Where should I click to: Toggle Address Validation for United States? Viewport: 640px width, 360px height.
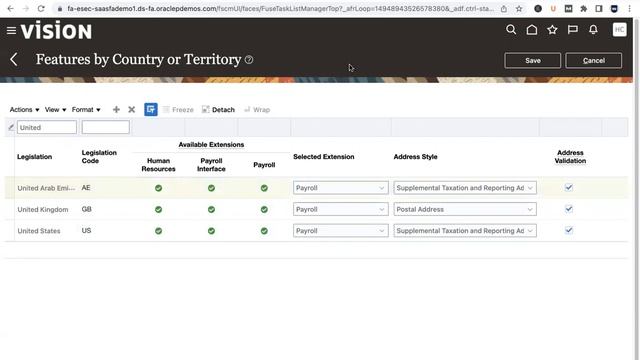click(x=569, y=230)
